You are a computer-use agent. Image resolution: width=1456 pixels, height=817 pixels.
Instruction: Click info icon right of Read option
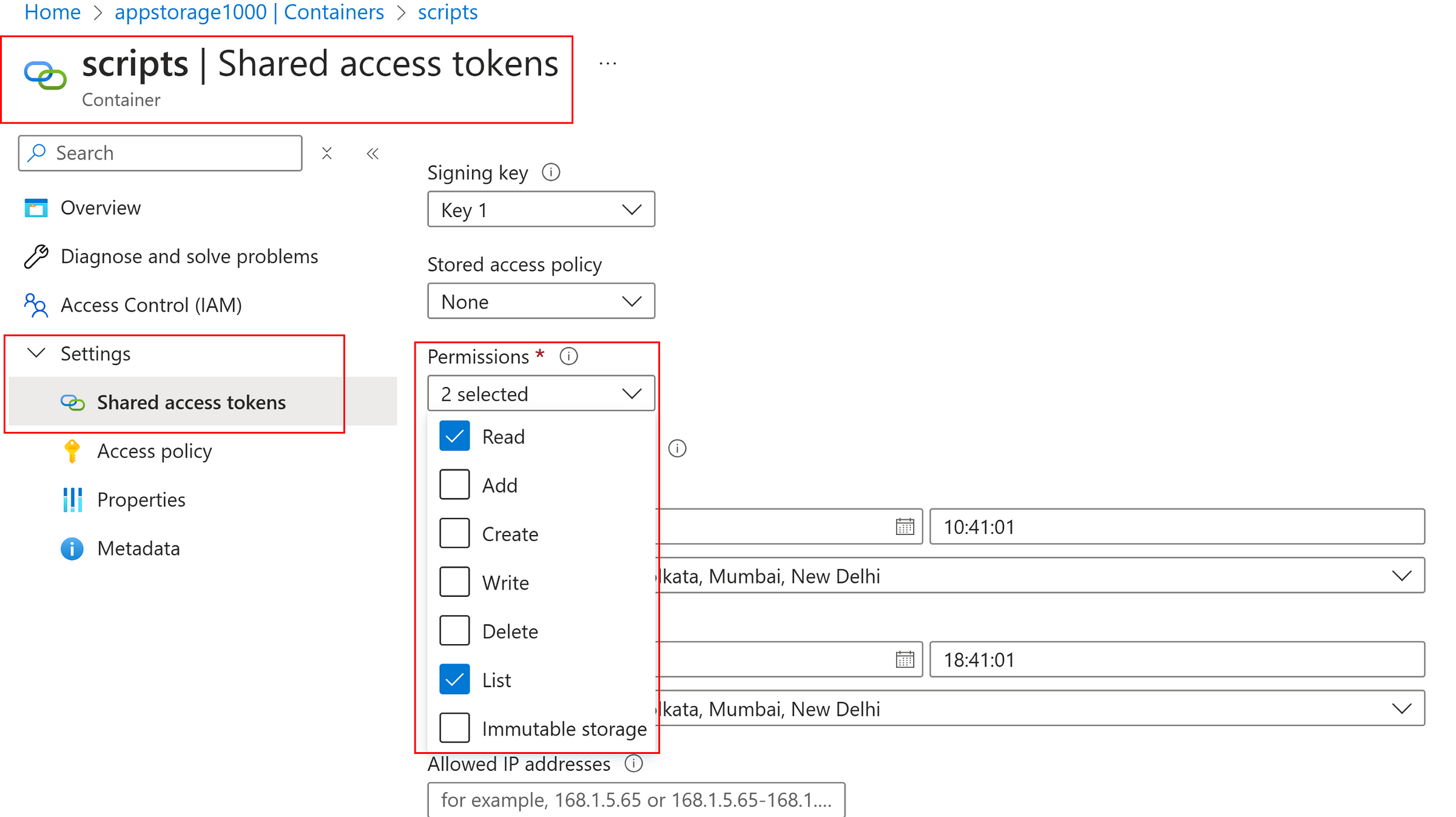click(677, 448)
